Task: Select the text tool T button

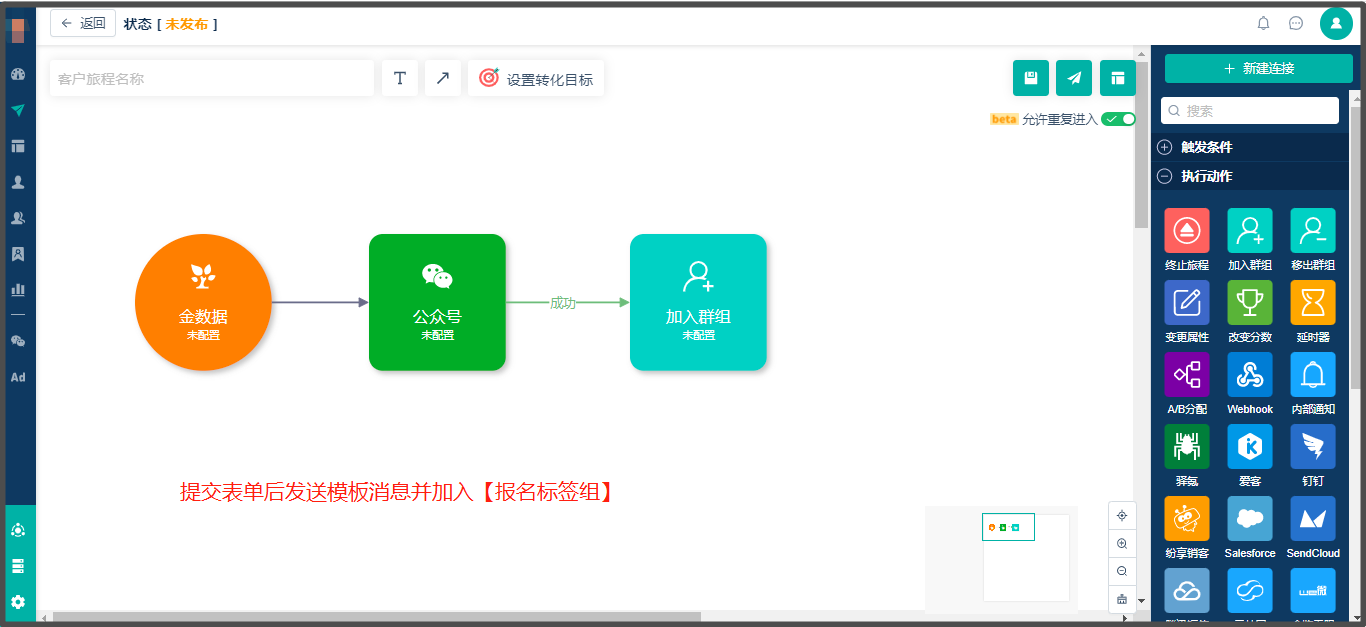Action: click(400, 78)
